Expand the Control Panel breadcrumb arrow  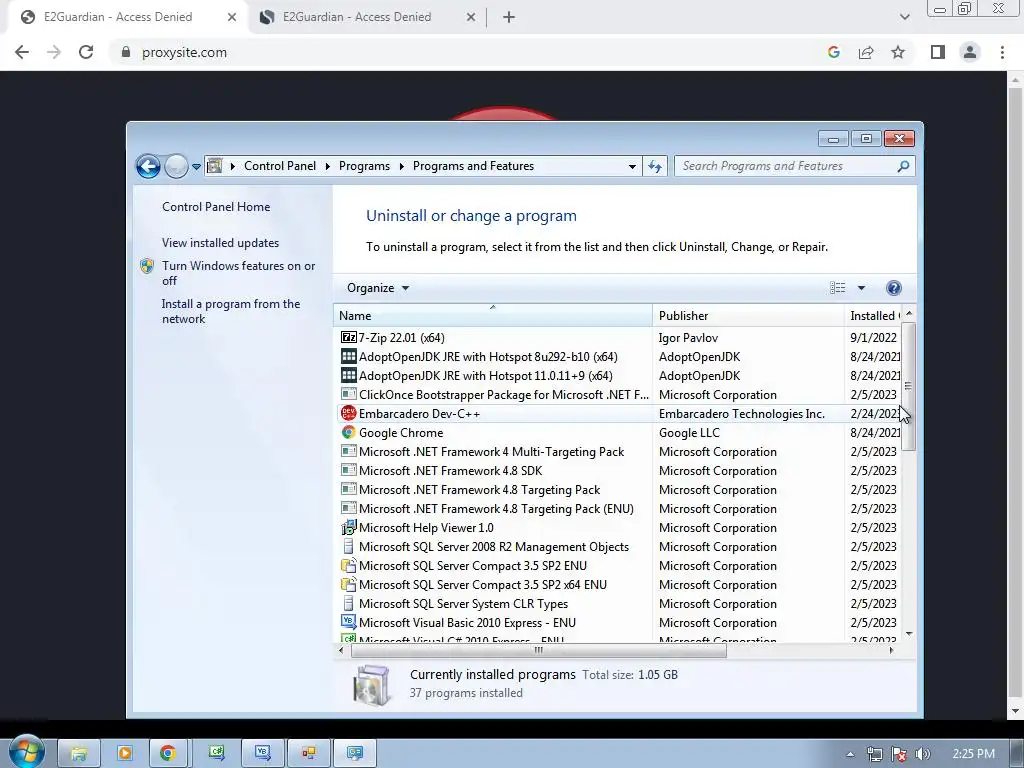tap(328, 167)
